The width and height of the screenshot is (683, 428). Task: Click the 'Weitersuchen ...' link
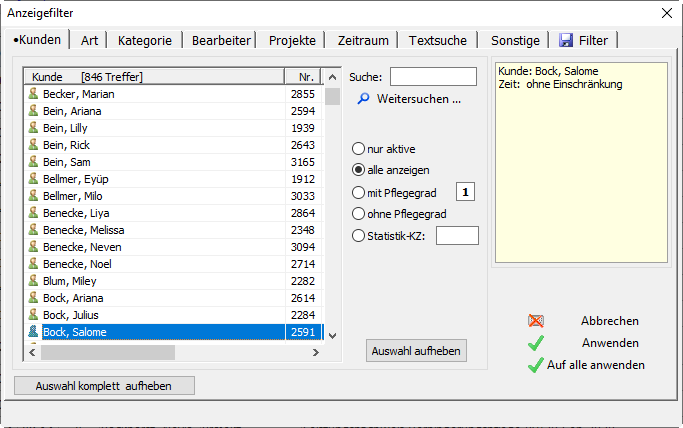(x=419, y=99)
